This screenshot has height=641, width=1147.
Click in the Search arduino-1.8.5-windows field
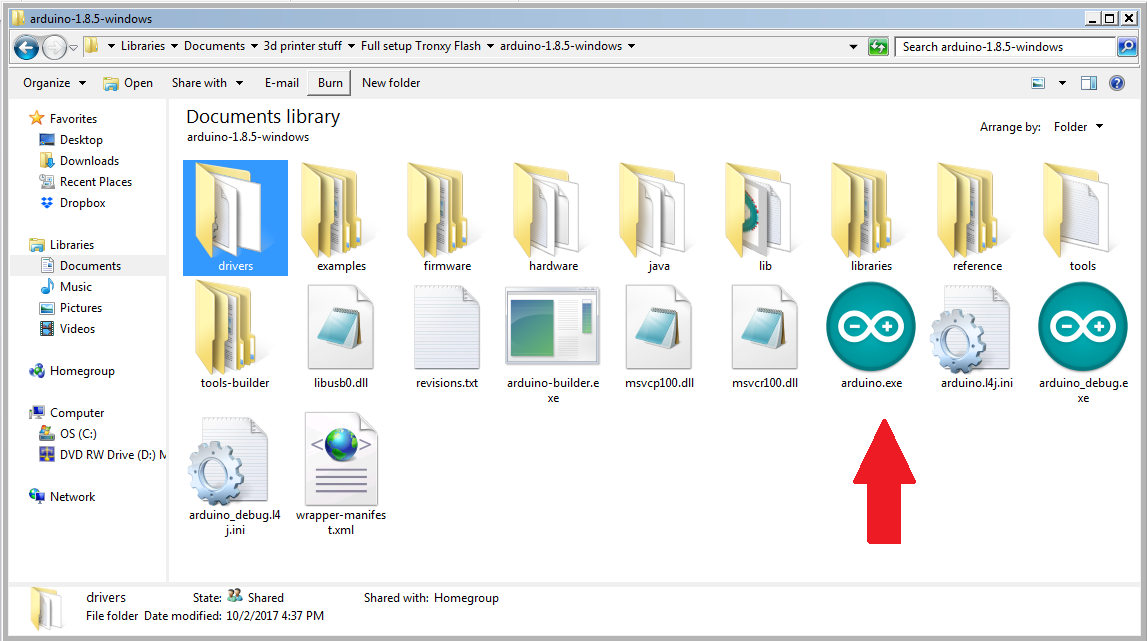tap(1006, 47)
